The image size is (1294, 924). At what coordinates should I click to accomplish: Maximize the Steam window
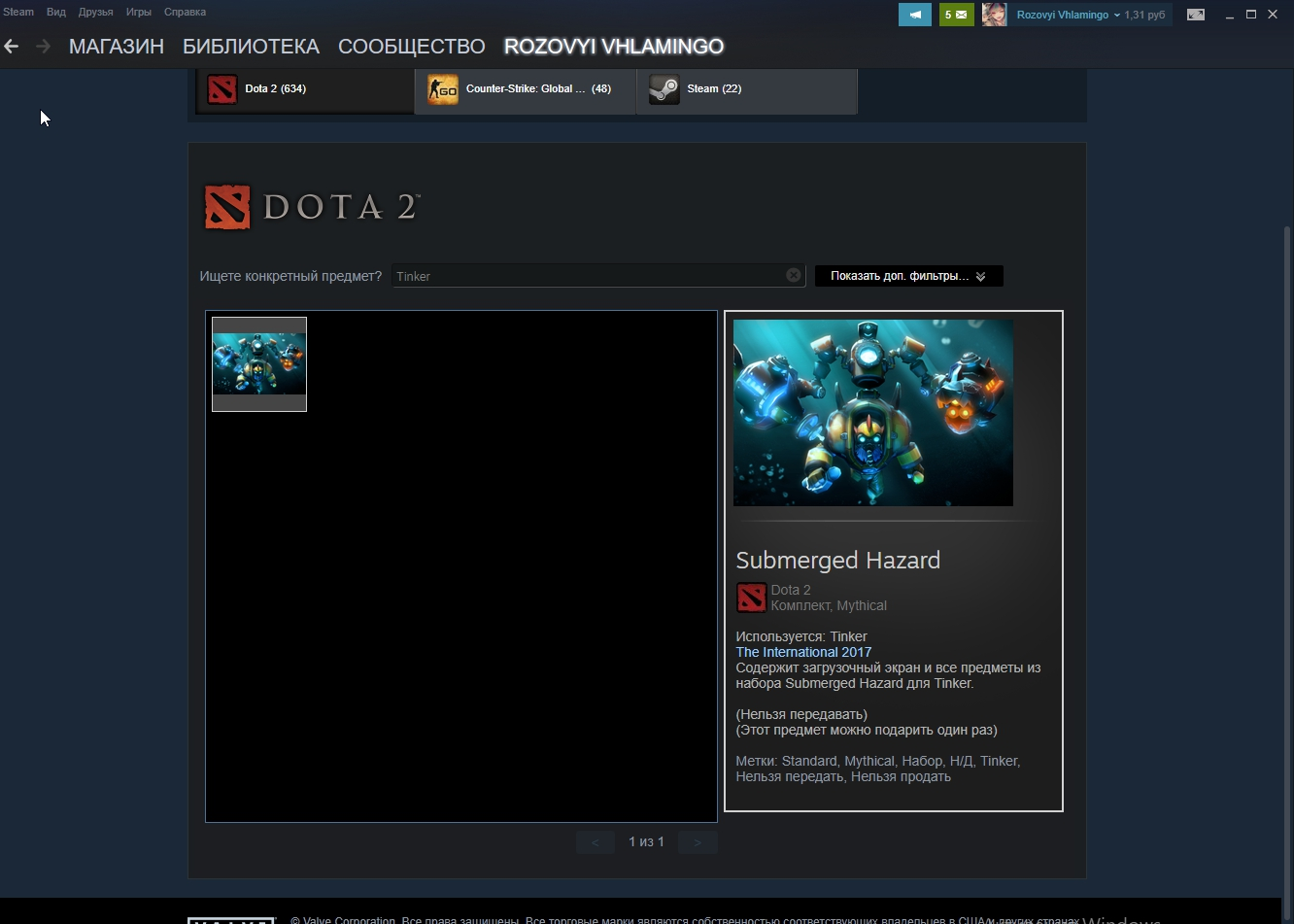tap(1251, 15)
